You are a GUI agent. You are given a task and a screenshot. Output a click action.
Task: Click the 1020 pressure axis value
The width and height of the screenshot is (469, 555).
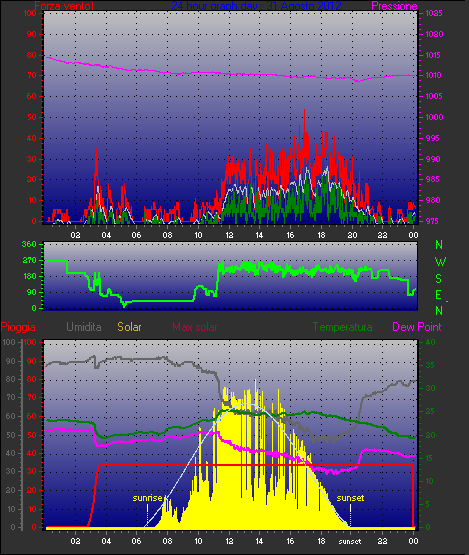pyautogui.click(x=434, y=34)
